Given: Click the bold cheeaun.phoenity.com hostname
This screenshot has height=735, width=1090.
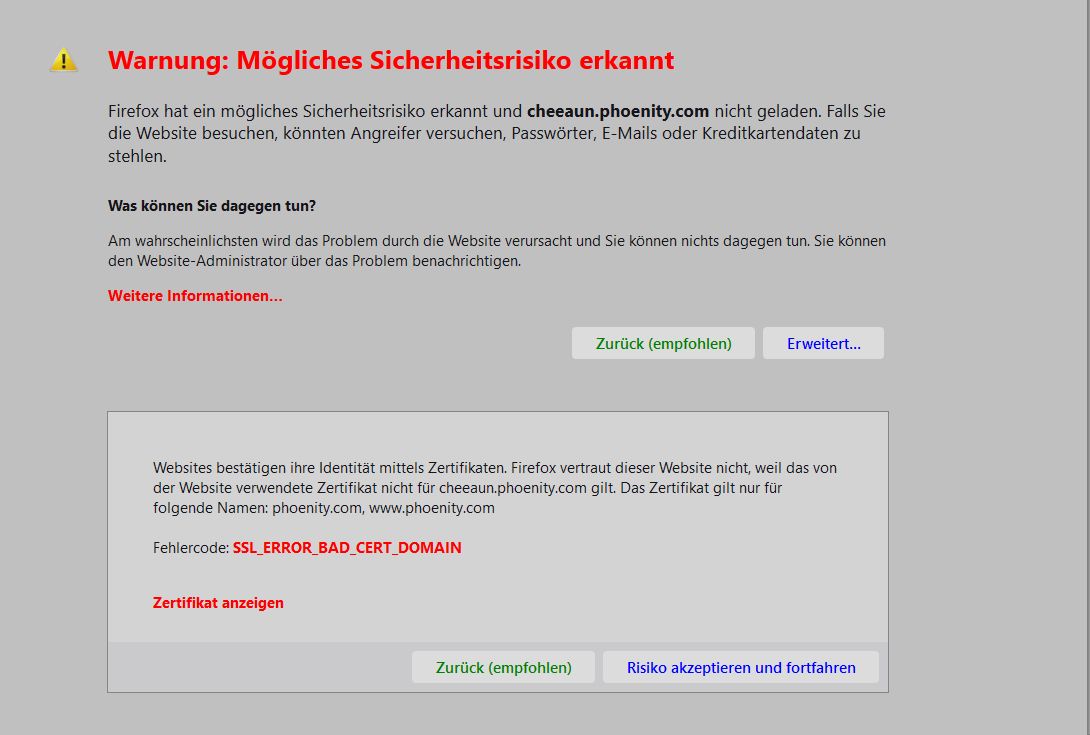Looking at the screenshot, I should click(x=618, y=111).
